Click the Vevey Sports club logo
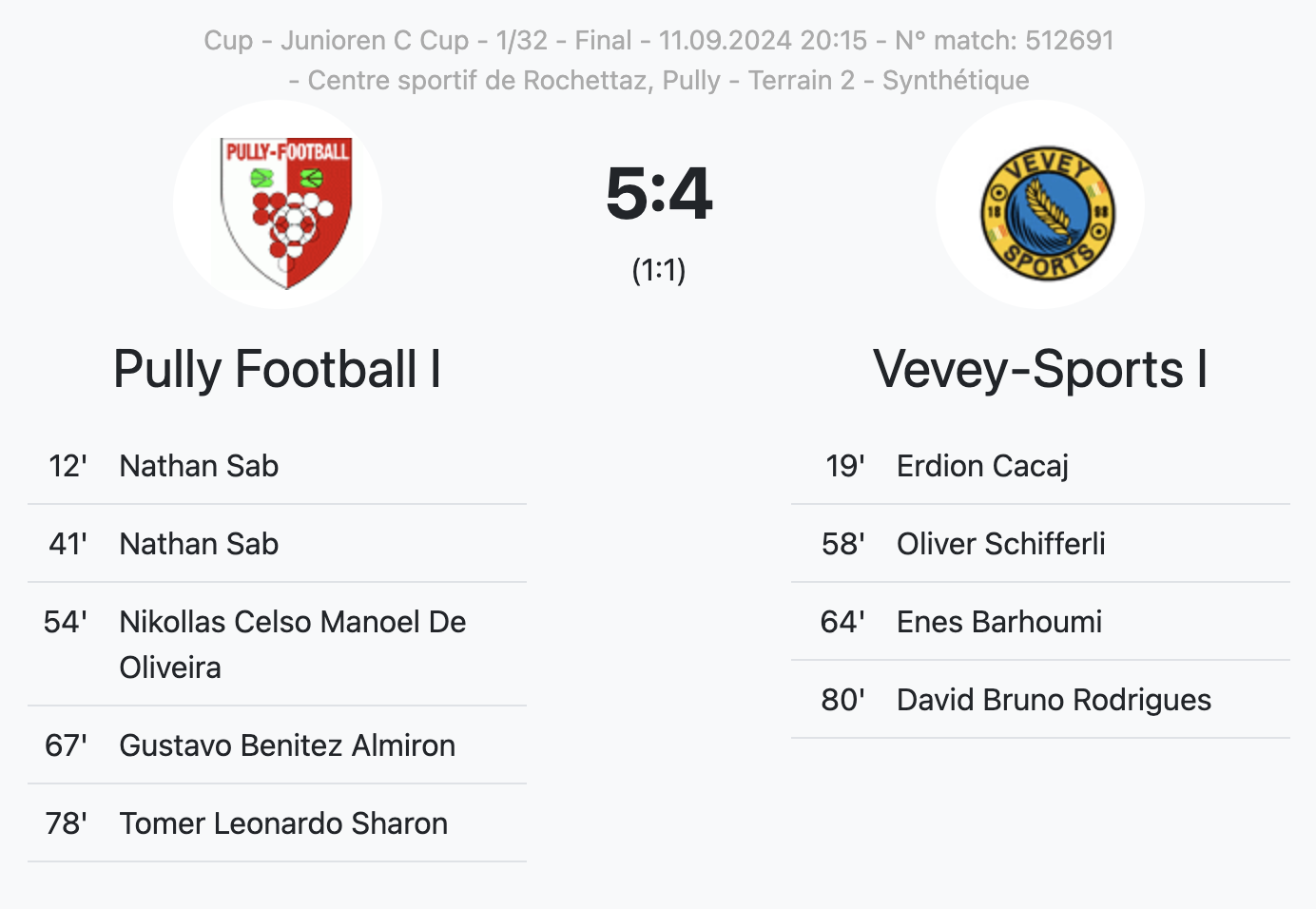Screen dimensions: 1316x909 point(1040,204)
